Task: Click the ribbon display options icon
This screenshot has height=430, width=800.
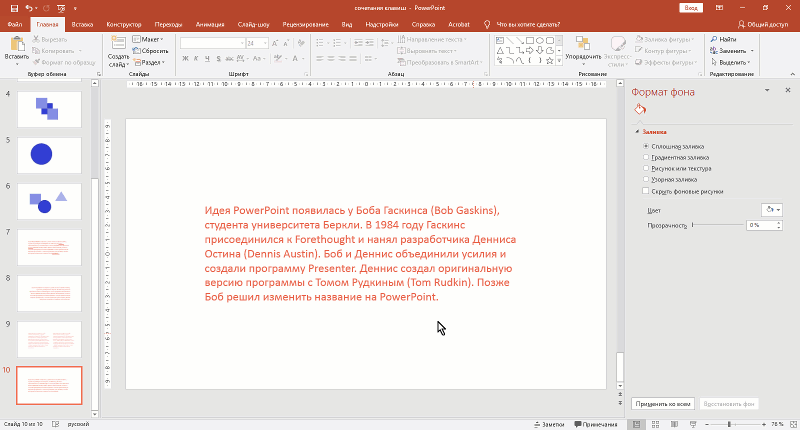Action: pos(719,8)
